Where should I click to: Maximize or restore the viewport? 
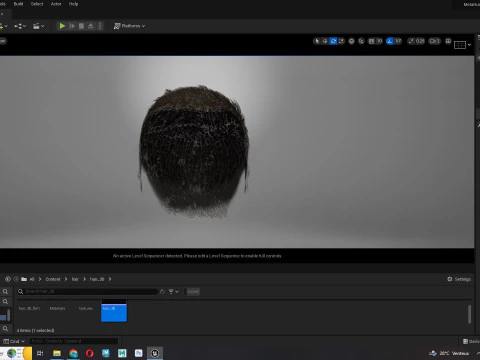coord(448,41)
